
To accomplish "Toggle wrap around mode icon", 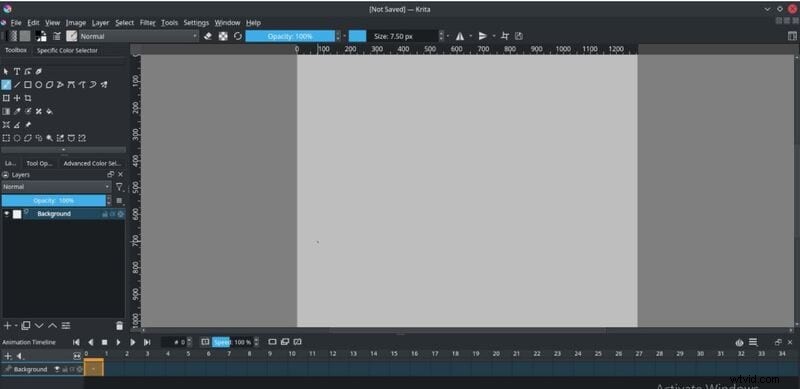I will (505, 36).
